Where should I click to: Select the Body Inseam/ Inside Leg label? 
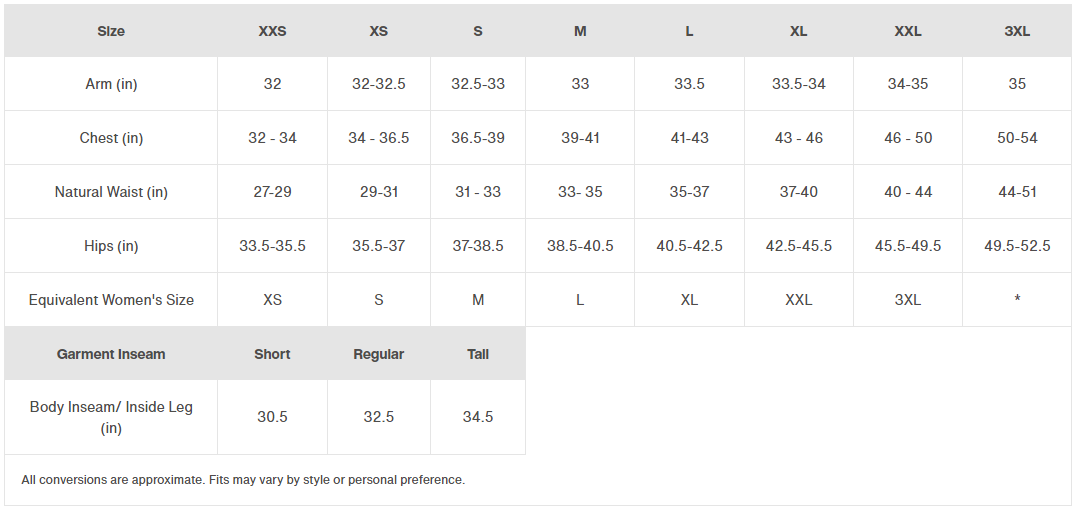111,417
